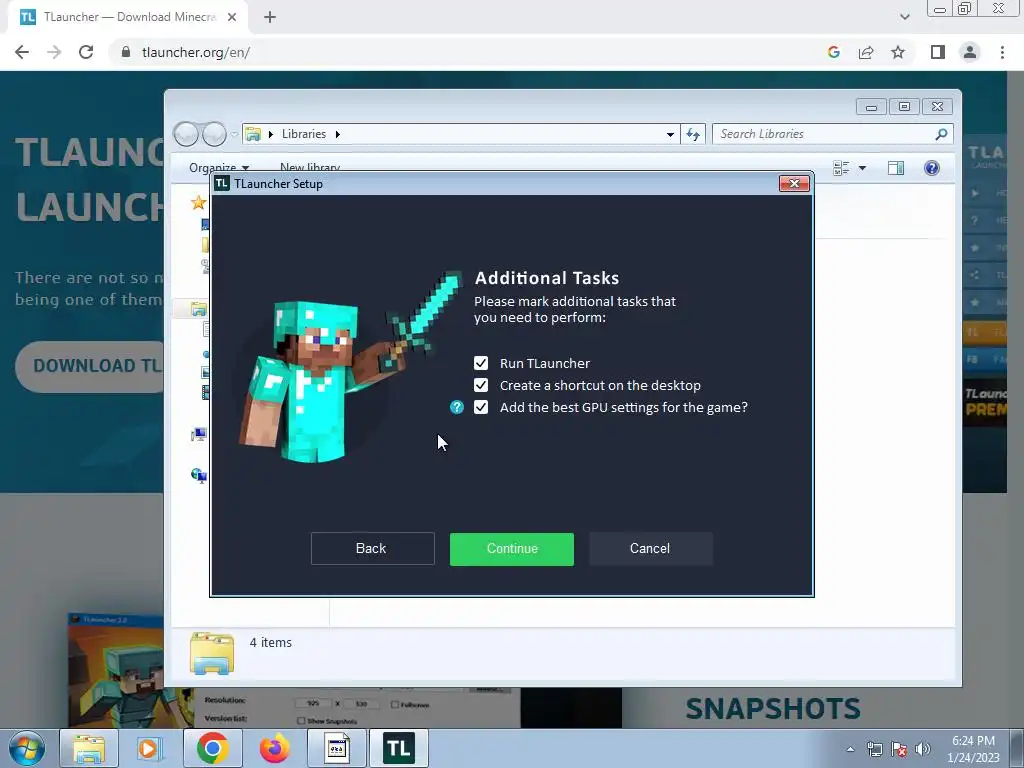Toggle the Chrome side panel icon
Viewport: 1024px width, 768px height.
[938, 52]
